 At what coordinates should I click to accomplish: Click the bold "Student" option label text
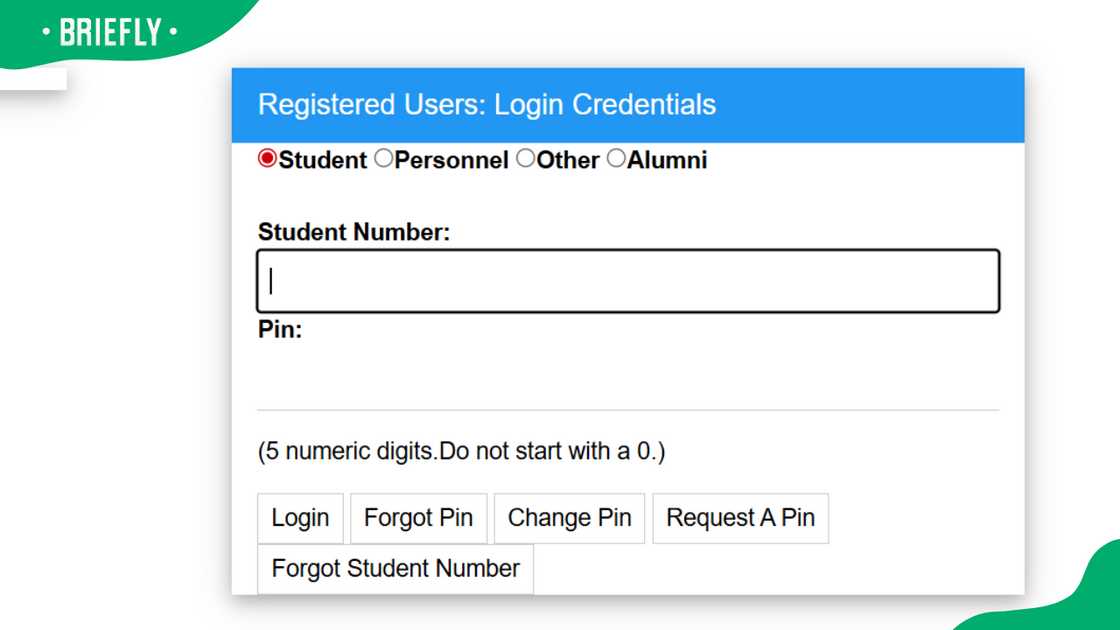tap(323, 160)
